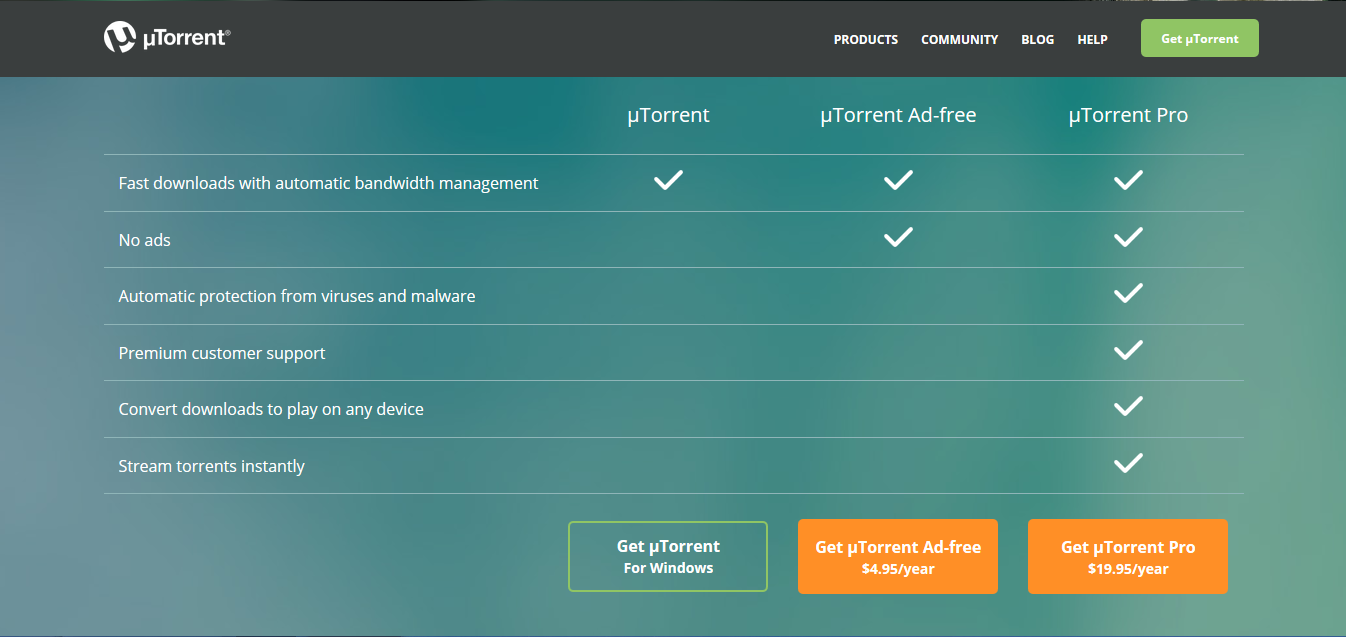Click 'Premium customer support' feature label
Viewport: 1346px width, 637px height.
pyautogui.click(x=222, y=353)
